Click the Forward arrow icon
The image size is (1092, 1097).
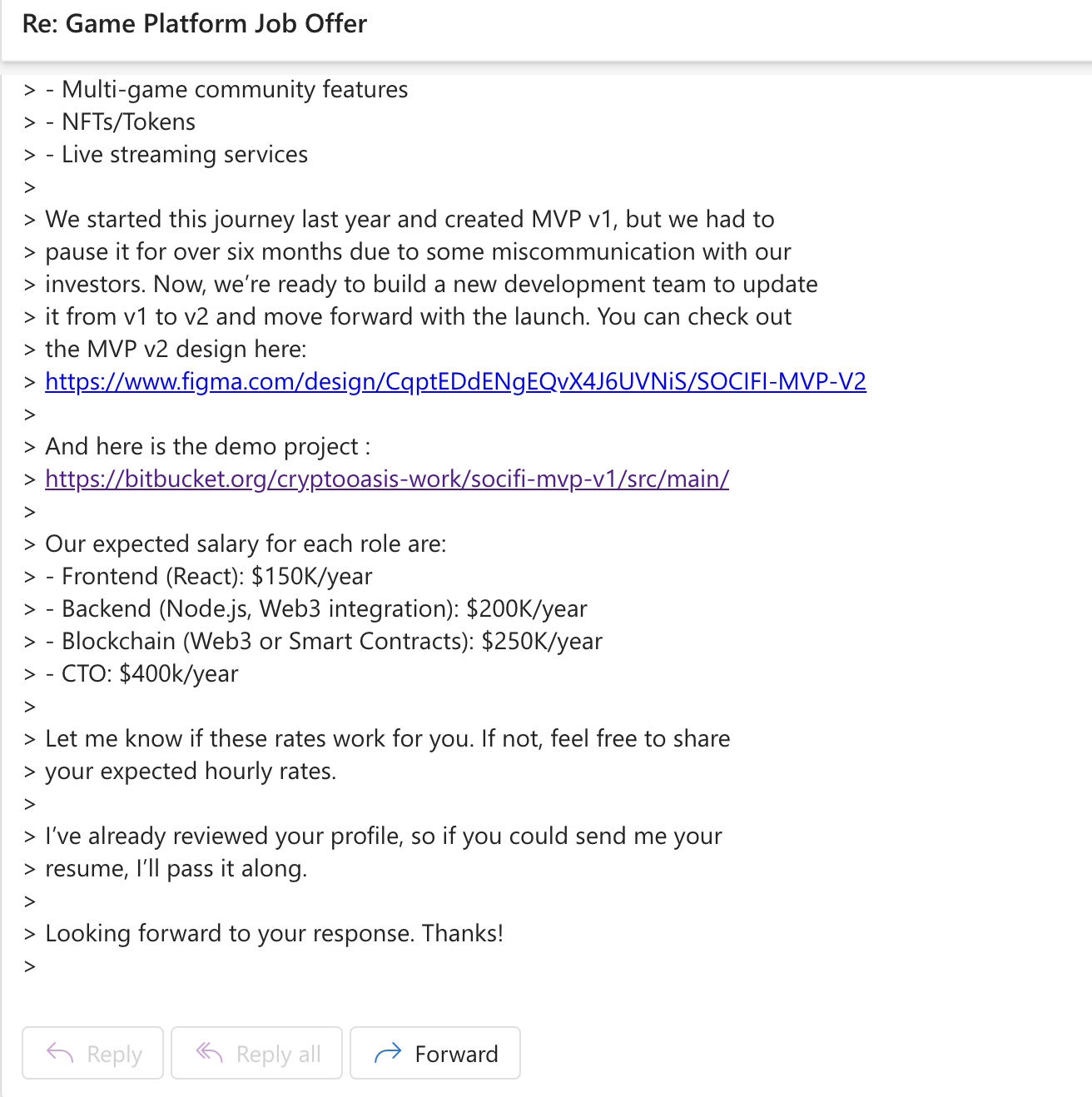388,1053
